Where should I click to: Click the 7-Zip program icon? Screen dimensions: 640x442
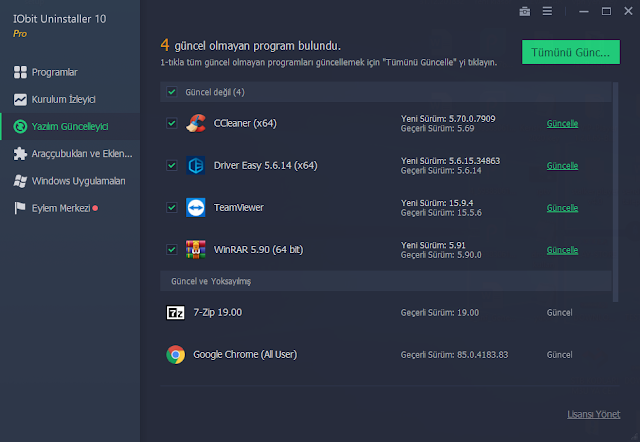point(176,313)
